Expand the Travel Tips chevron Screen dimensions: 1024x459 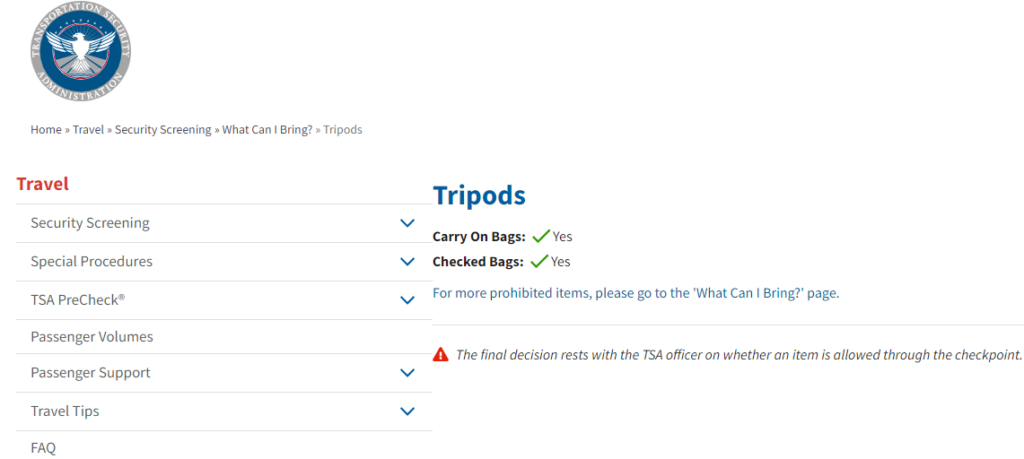click(x=407, y=411)
